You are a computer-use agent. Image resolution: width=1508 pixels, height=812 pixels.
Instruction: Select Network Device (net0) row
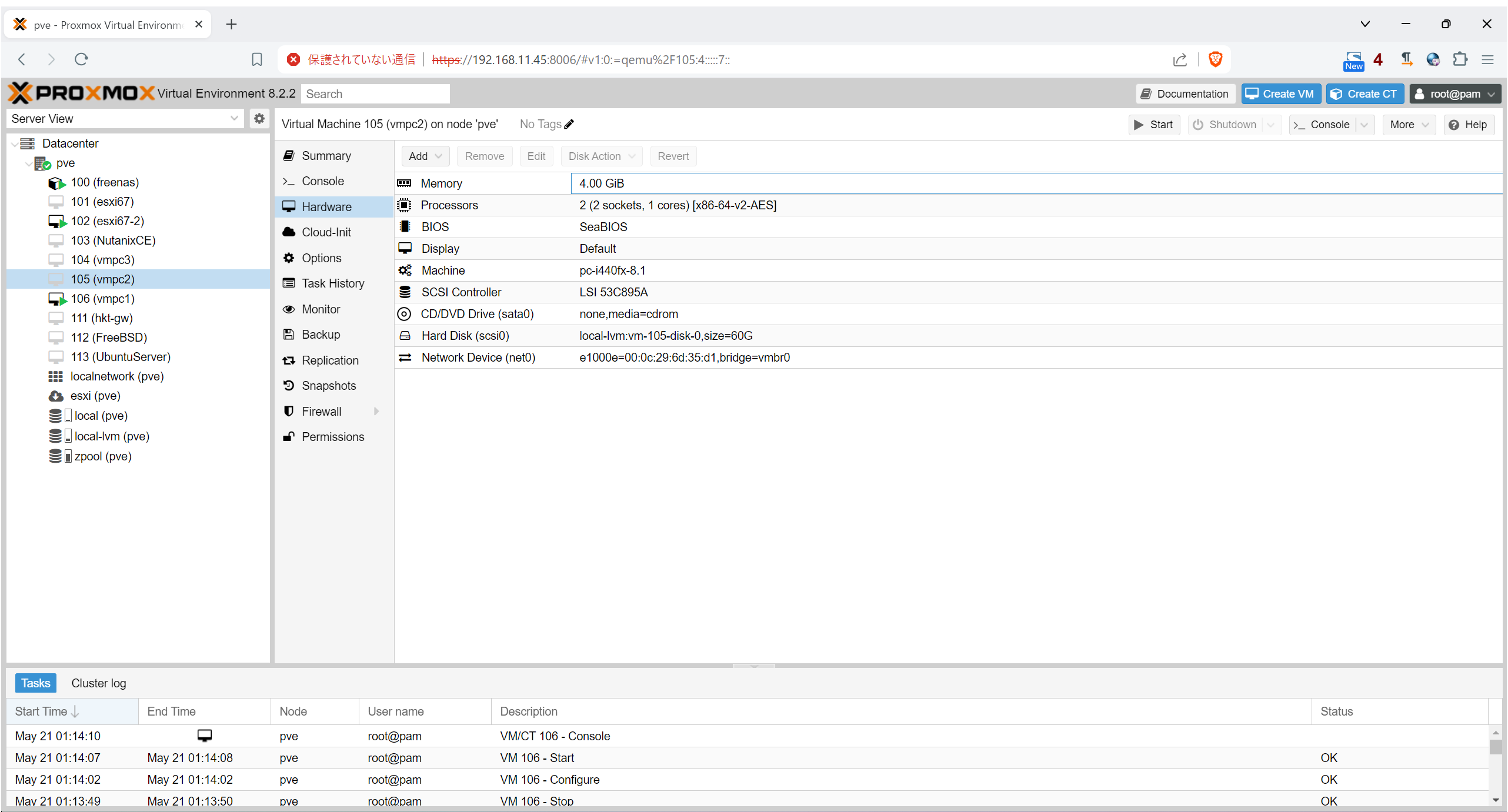point(948,357)
